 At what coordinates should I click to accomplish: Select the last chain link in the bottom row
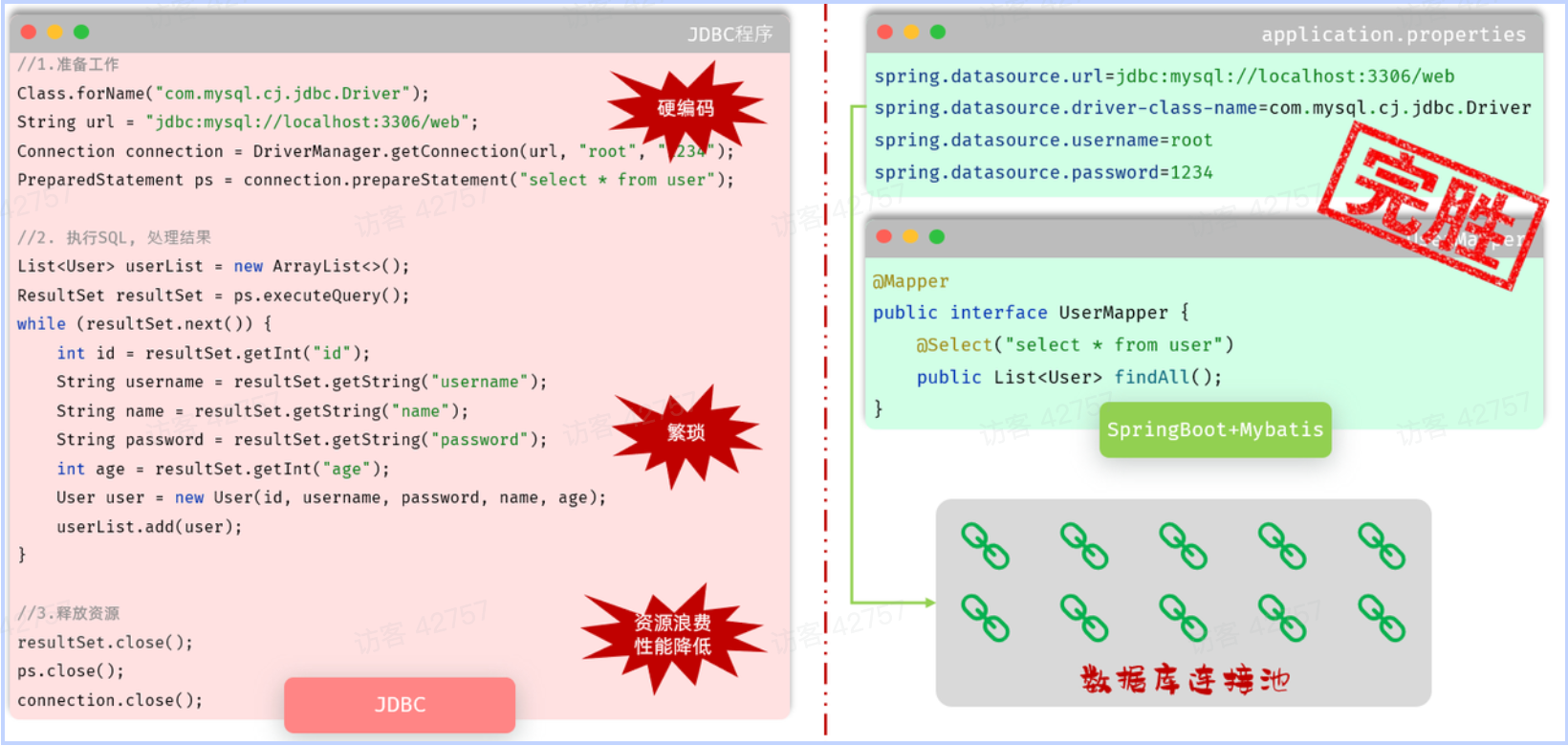click(1382, 617)
